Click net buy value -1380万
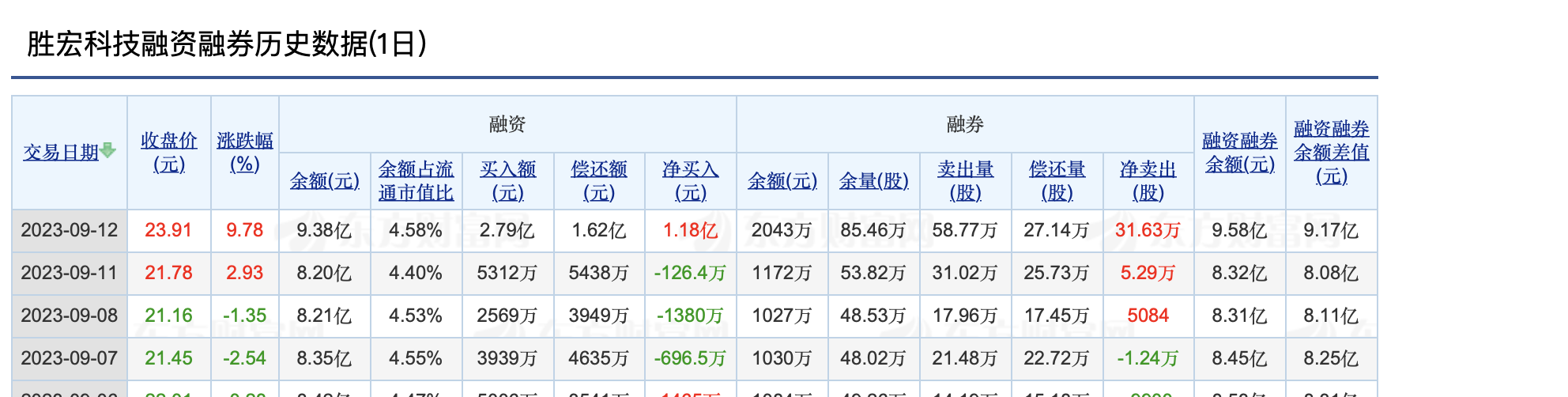 click(691, 316)
